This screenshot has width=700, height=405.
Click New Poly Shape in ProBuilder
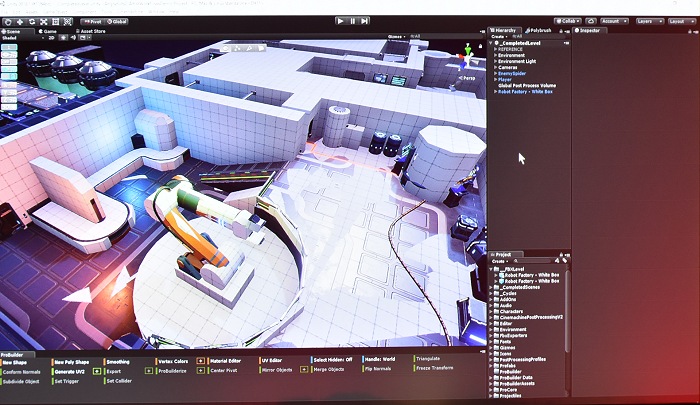click(71, 362)
